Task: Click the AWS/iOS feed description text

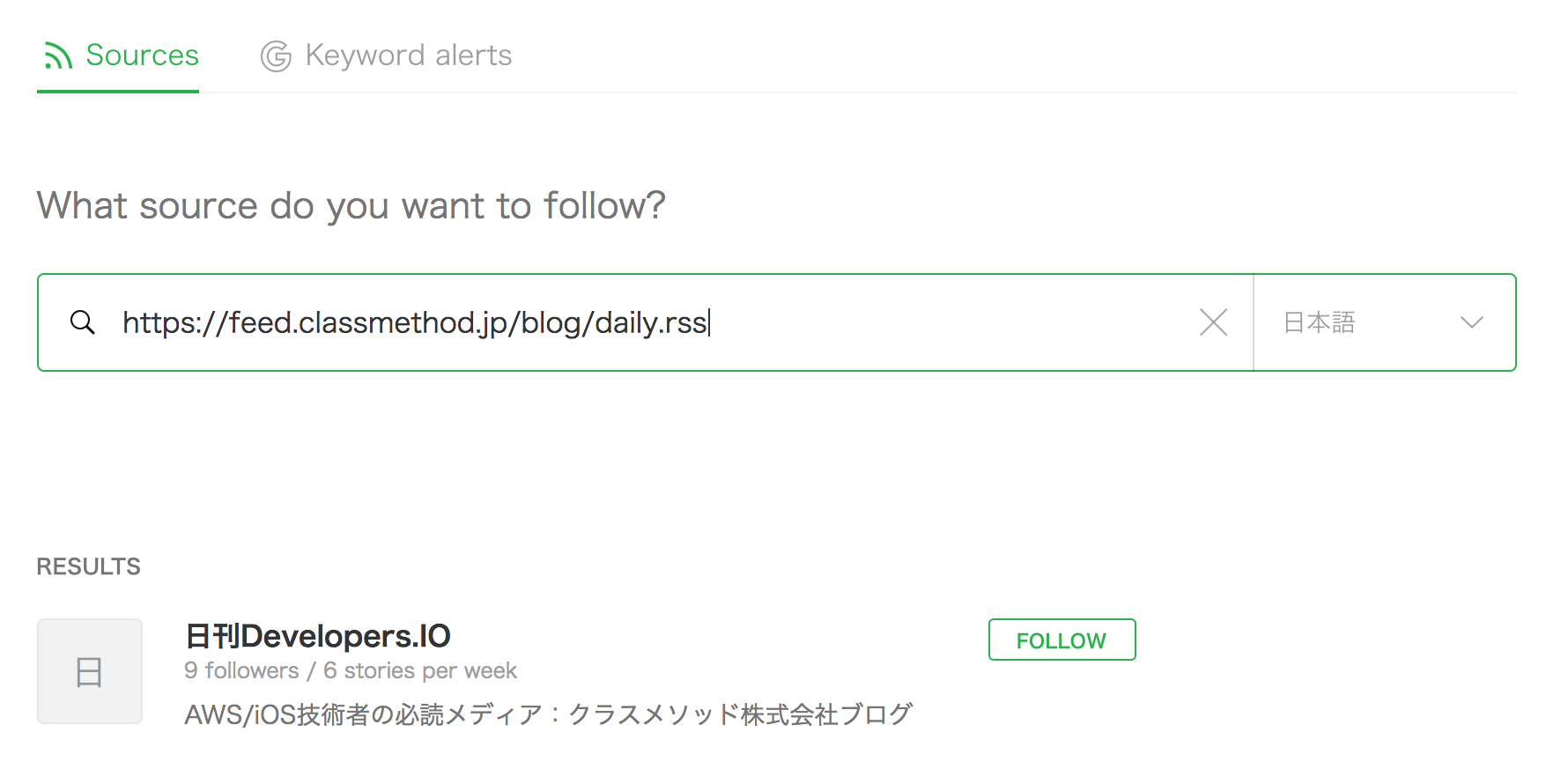Action: pyautogui.click(x=548, y=714)
